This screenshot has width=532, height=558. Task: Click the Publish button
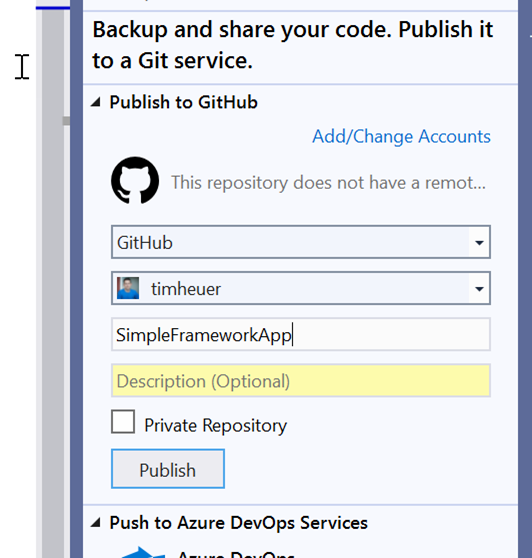pos(168,469)
